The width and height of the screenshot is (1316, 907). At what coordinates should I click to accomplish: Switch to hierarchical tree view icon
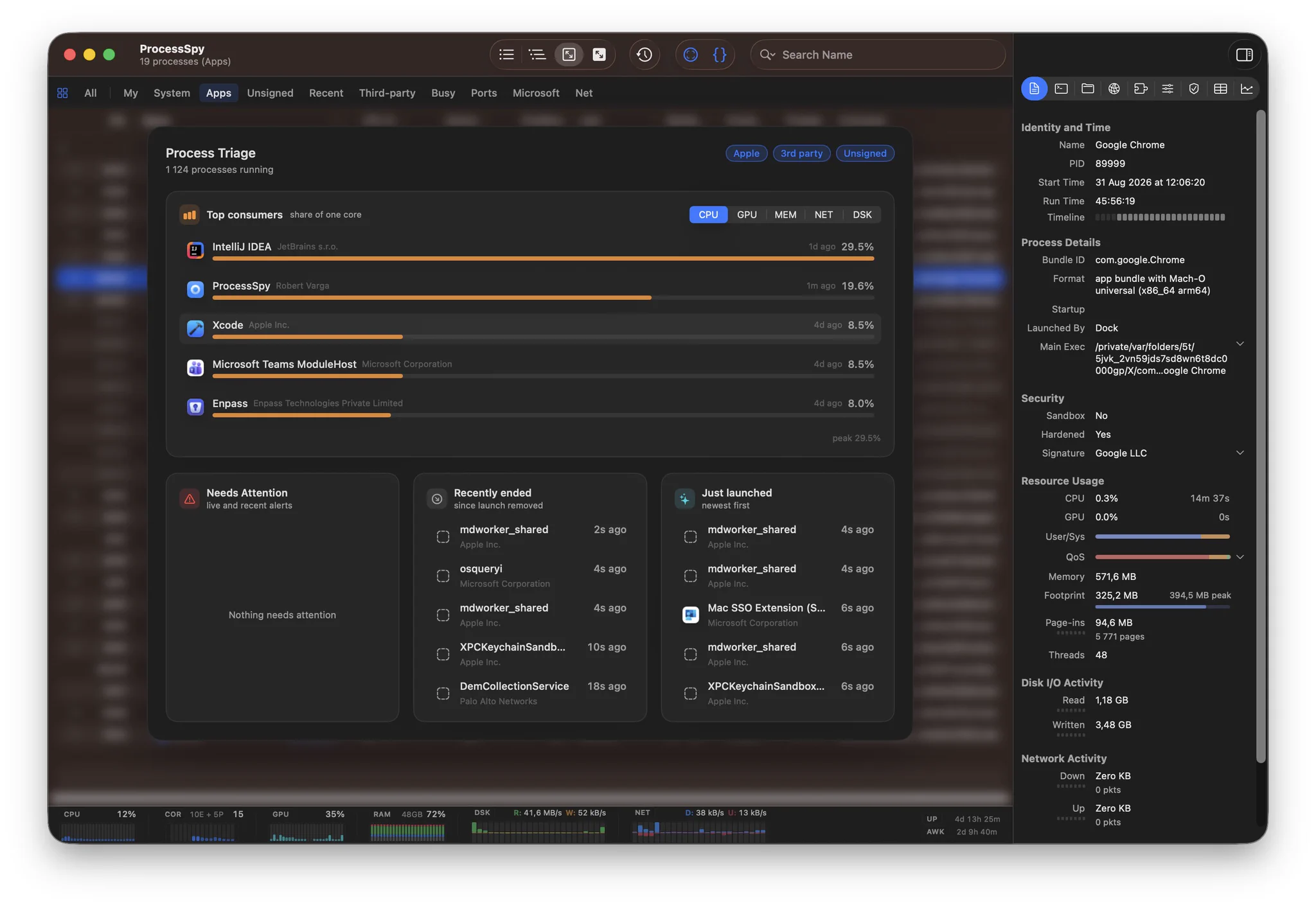(x=537, y=55)
